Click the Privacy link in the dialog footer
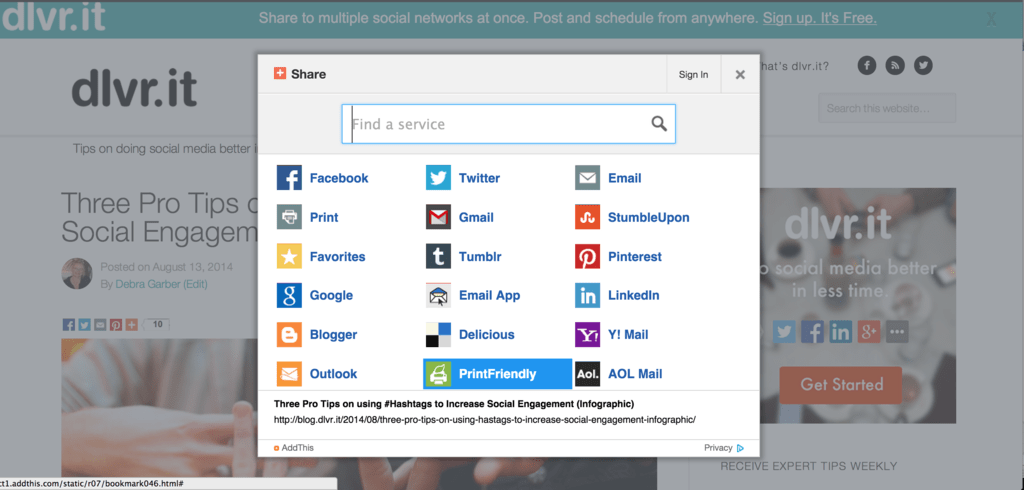The width and height of the screenshot is (1024, 490). [718, 448]
